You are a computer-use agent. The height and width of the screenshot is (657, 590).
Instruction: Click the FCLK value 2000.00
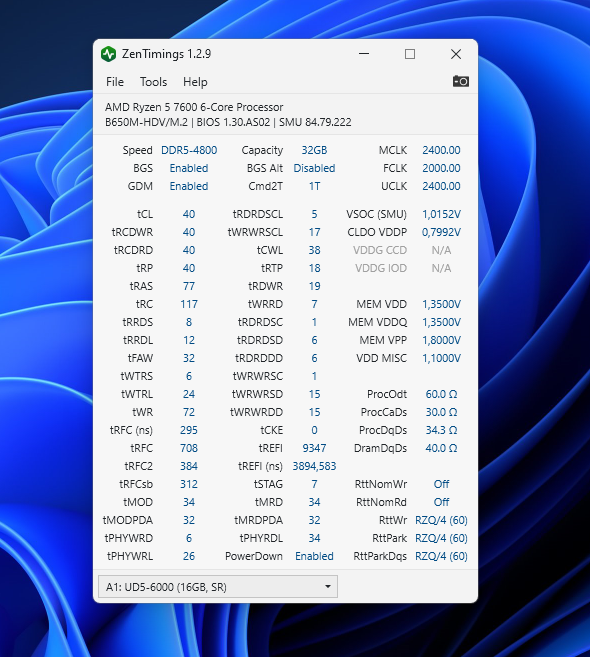441,168
